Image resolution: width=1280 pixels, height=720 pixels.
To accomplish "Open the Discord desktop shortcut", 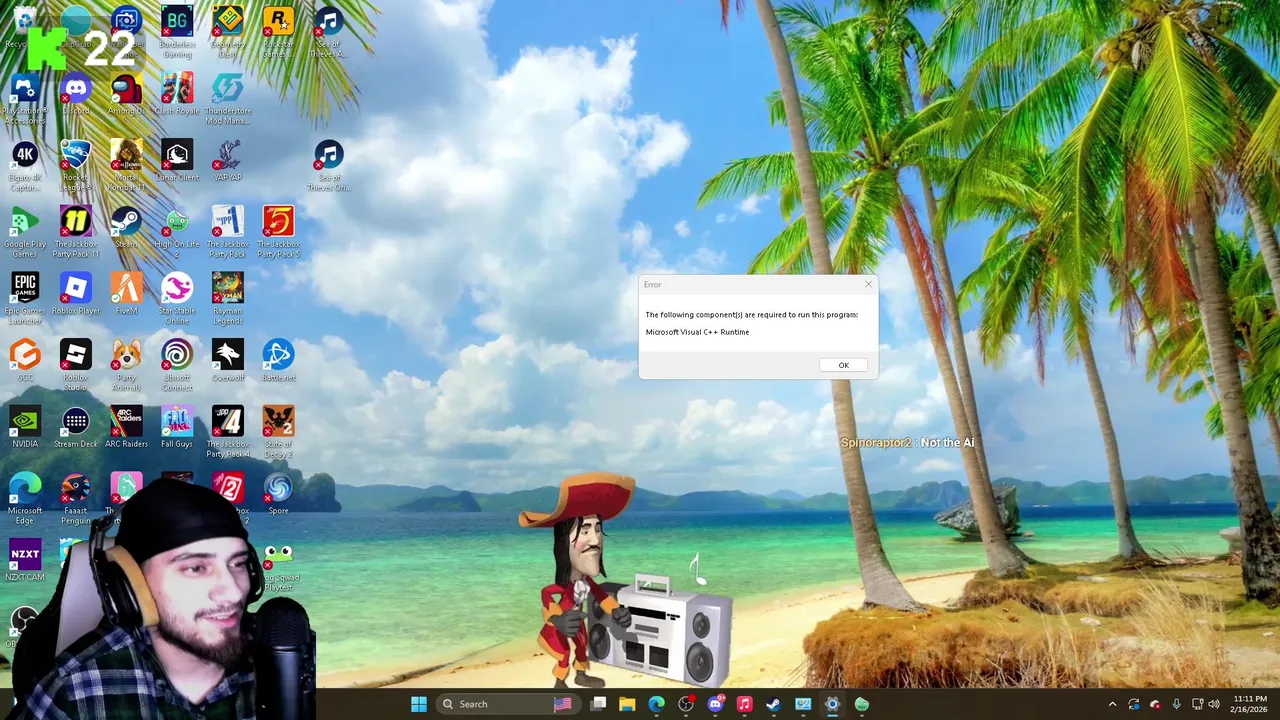I will pos(76,94).
